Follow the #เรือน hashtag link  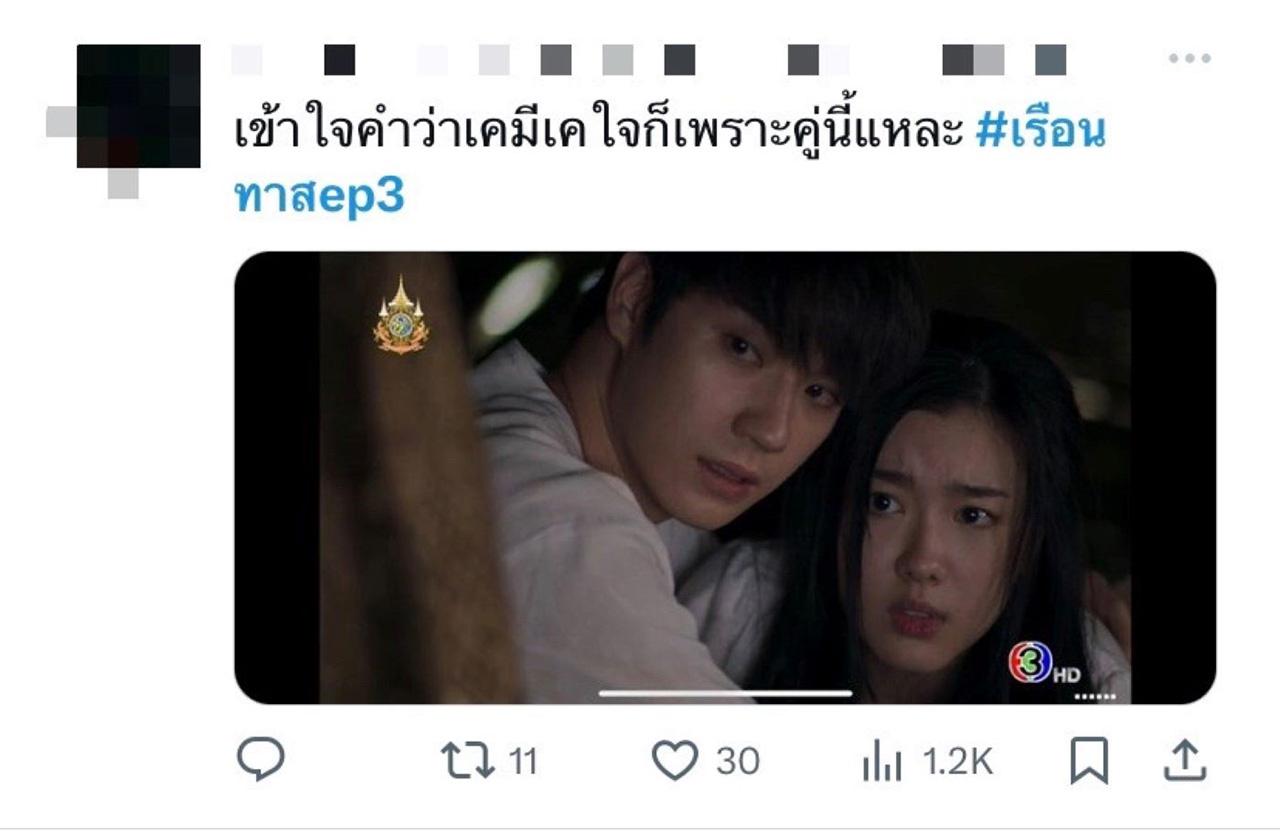tap(1040, 132)
